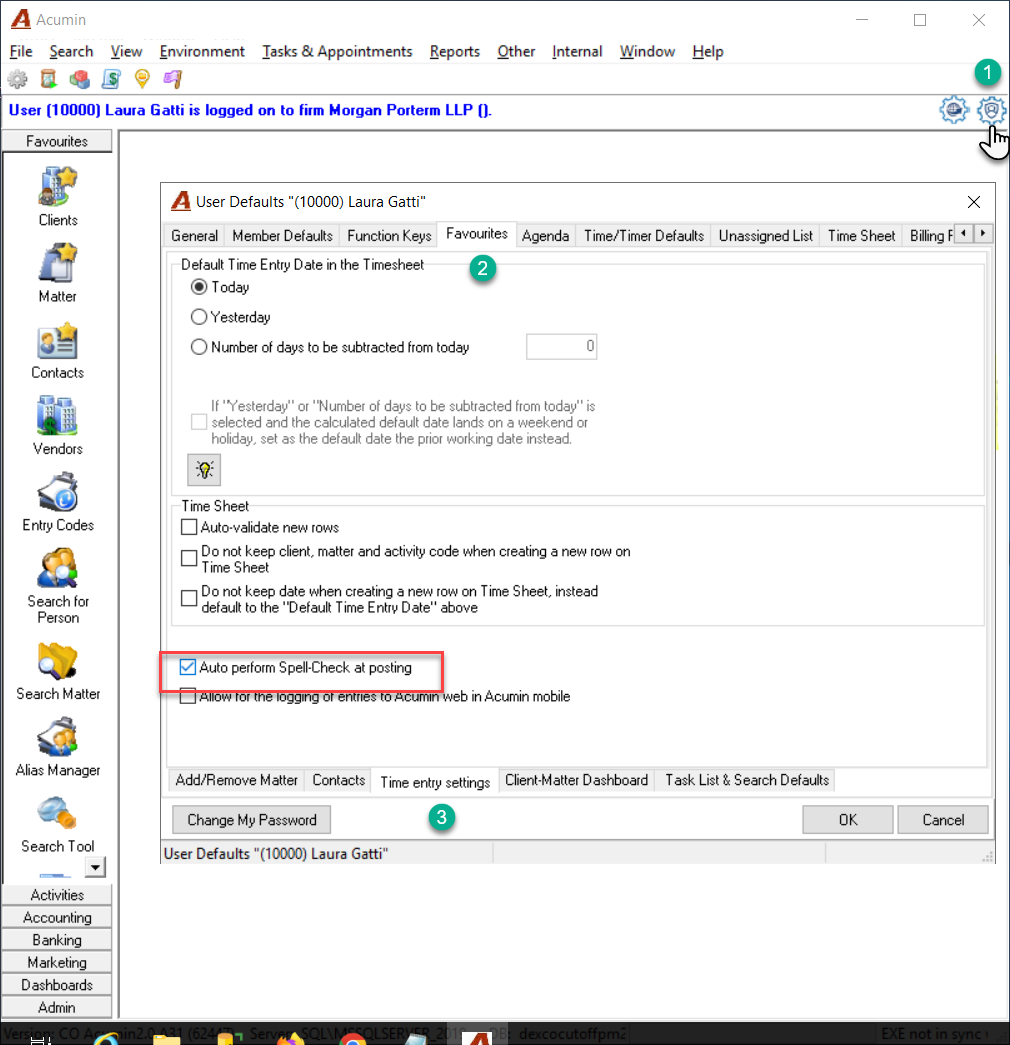Confirm dialog with OK button
Screen dimensions: 1010x1045
(x=848, y=820)
